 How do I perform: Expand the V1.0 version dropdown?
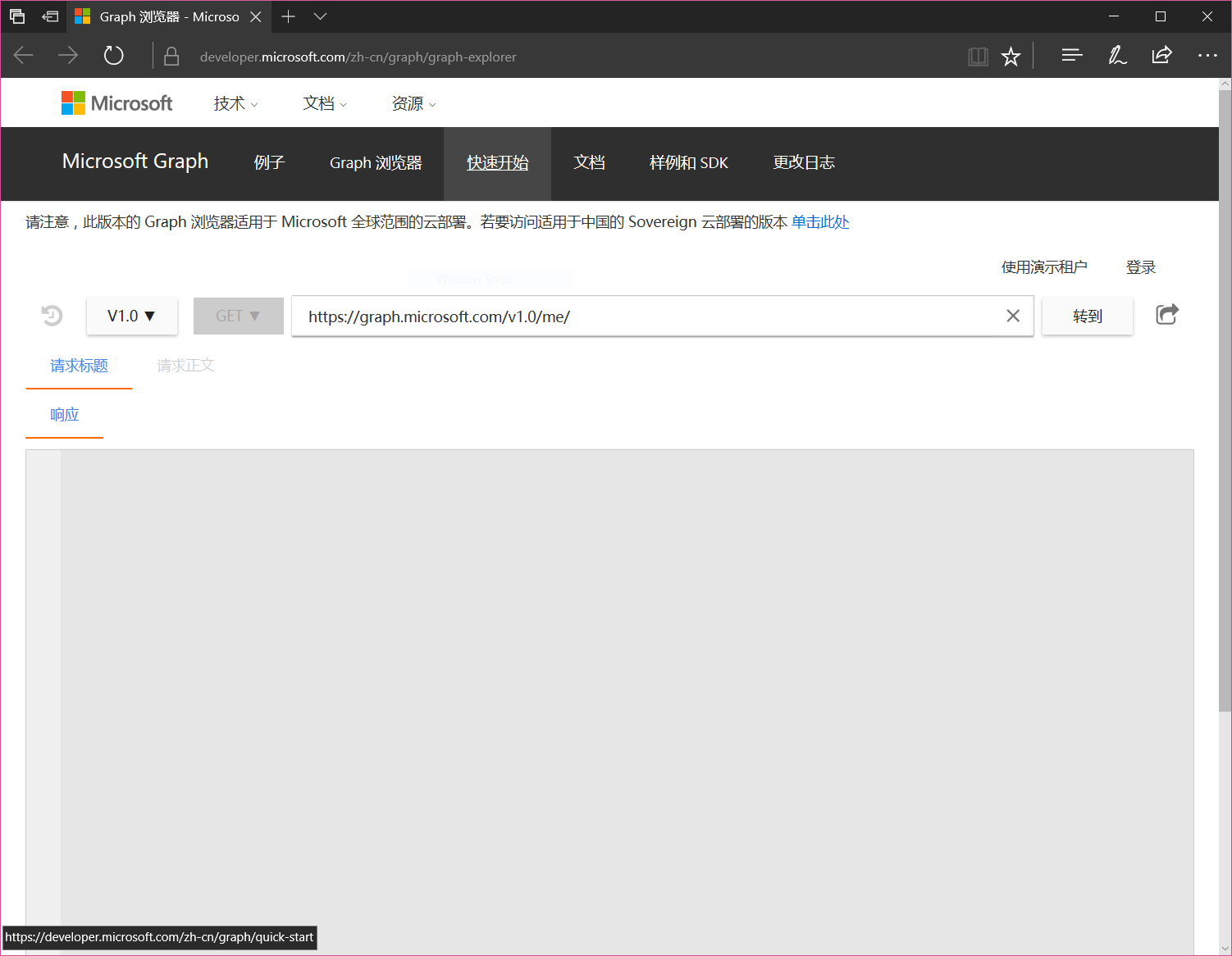(x=131, y=316)
